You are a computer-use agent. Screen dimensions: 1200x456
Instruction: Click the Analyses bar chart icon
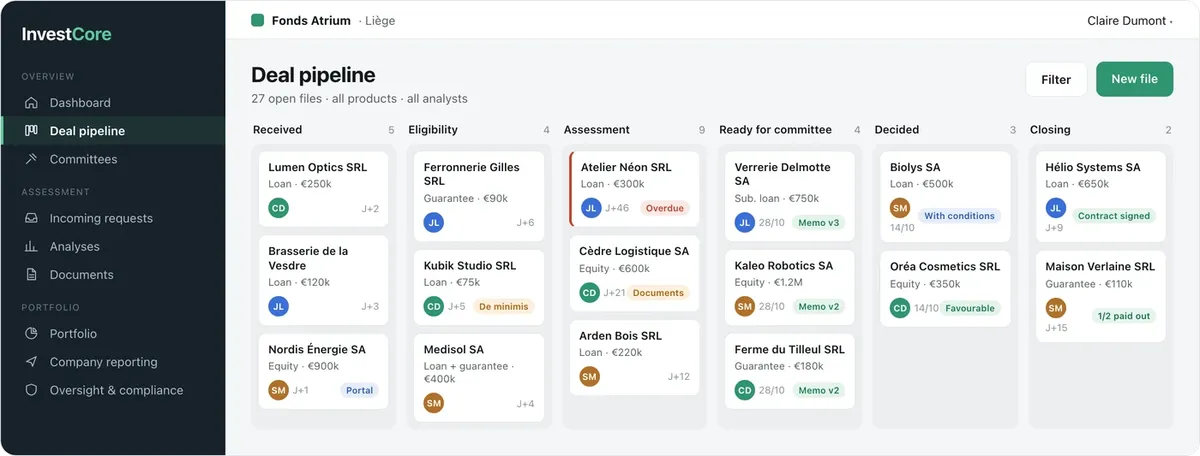[31, 246]
